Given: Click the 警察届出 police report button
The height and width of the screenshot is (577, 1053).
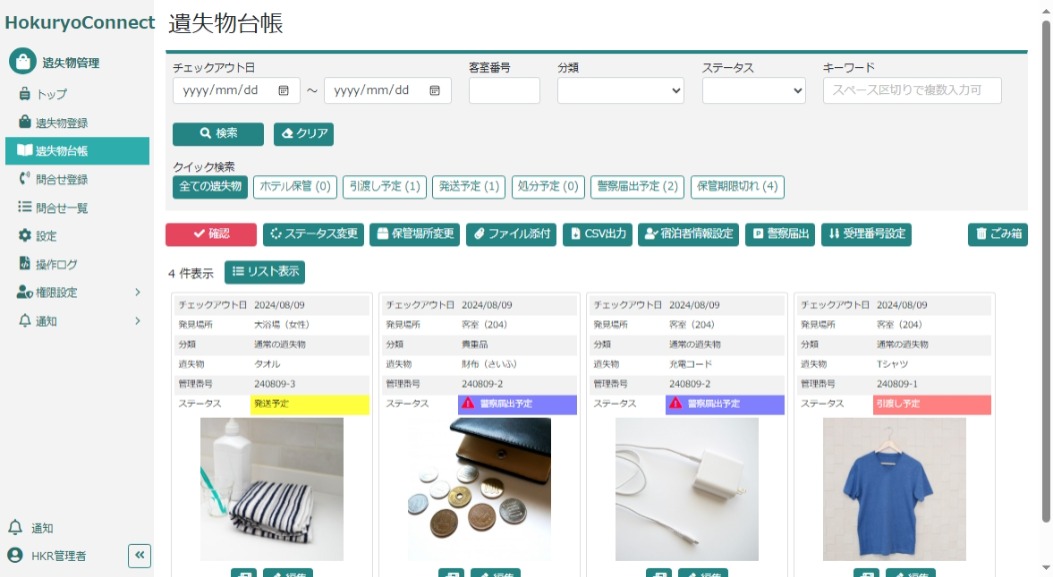Looking at the screenshot, I should tap(779, 234).
